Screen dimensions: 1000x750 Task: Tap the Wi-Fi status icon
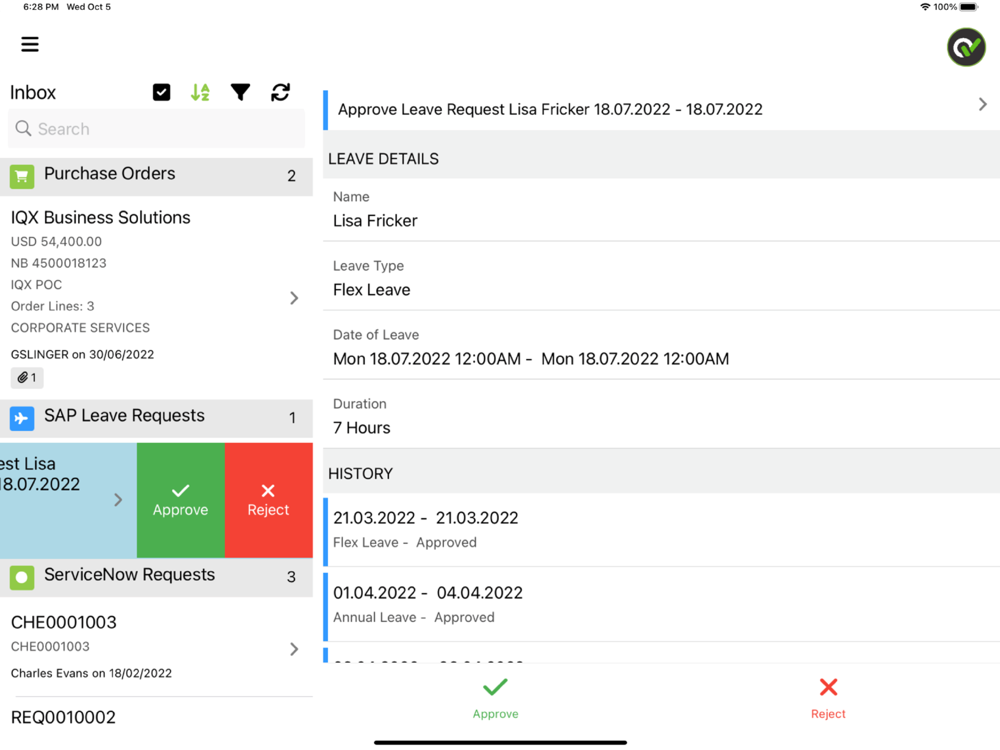925,7
